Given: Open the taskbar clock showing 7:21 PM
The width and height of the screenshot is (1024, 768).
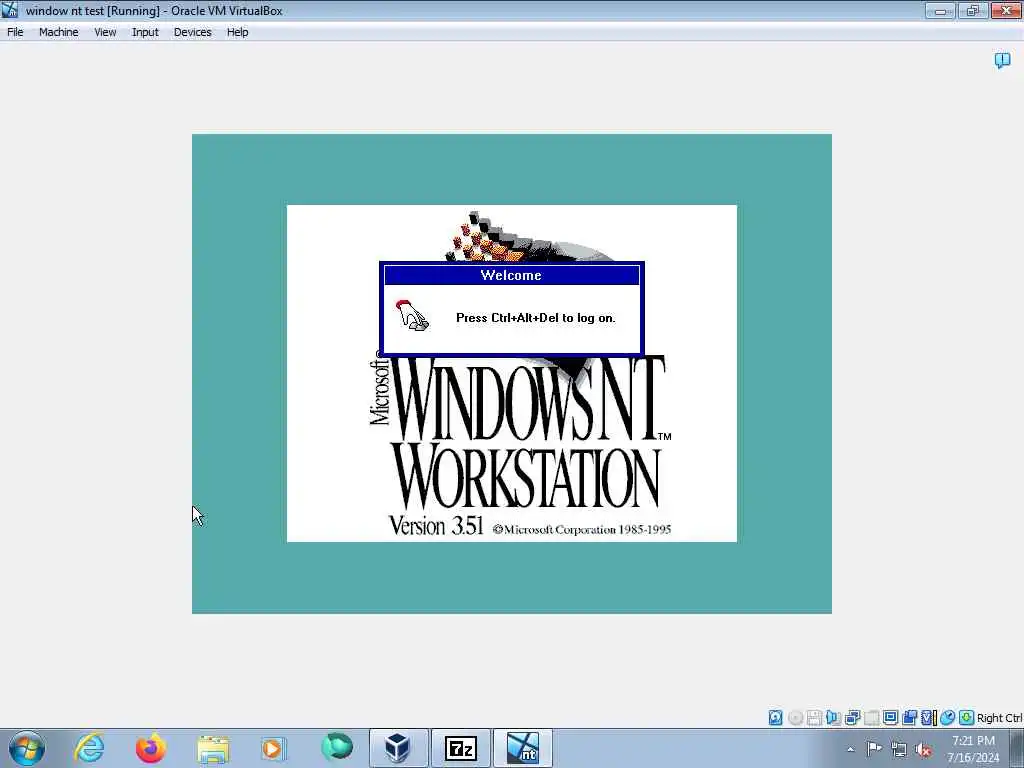Looking at the screenshot, I should 973,749.
